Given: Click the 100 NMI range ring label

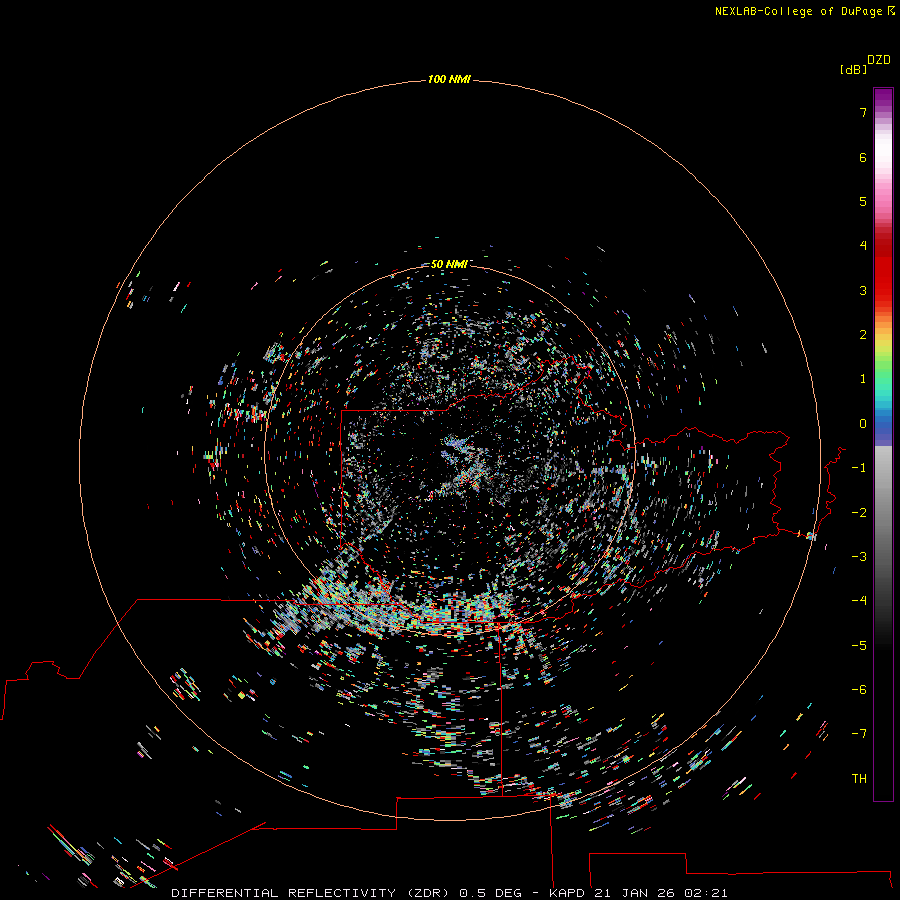Looking at the screenshot, I should (x=449, y=79).
